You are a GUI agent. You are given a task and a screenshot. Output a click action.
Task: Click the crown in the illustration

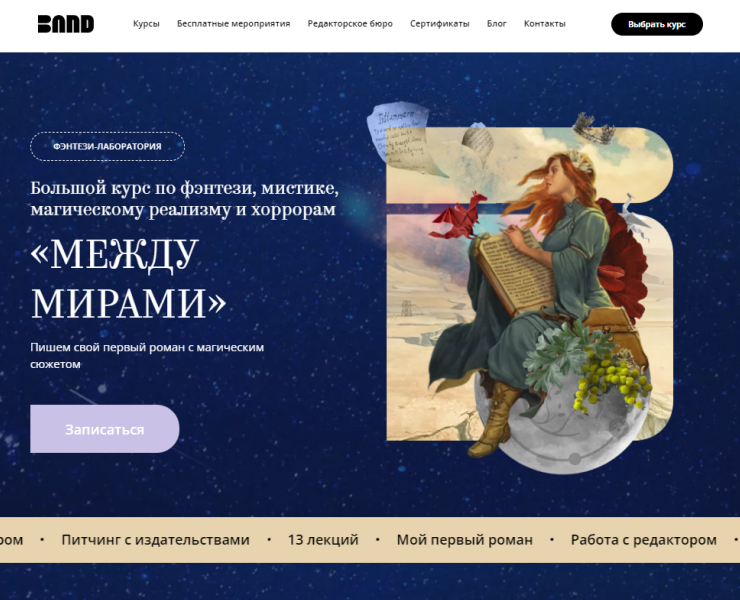click(x=593, y=128)
